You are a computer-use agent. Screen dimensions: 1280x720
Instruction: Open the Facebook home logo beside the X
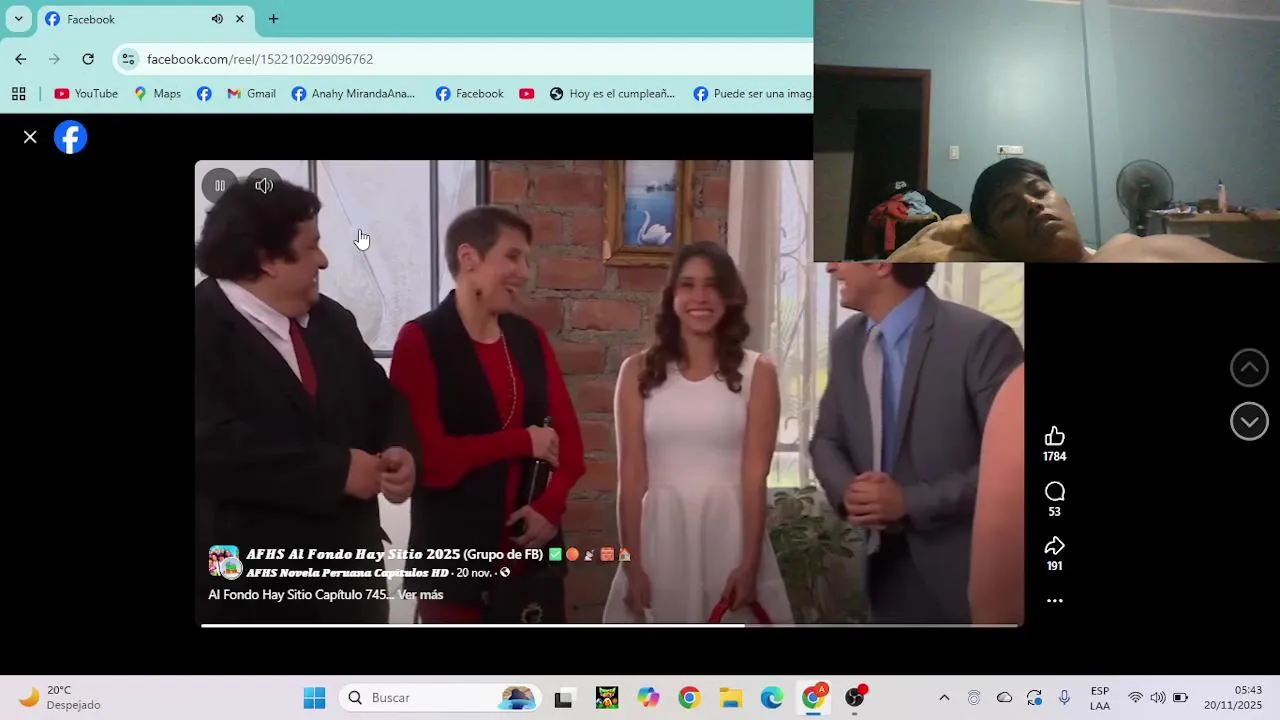click(x=71, y=137)
